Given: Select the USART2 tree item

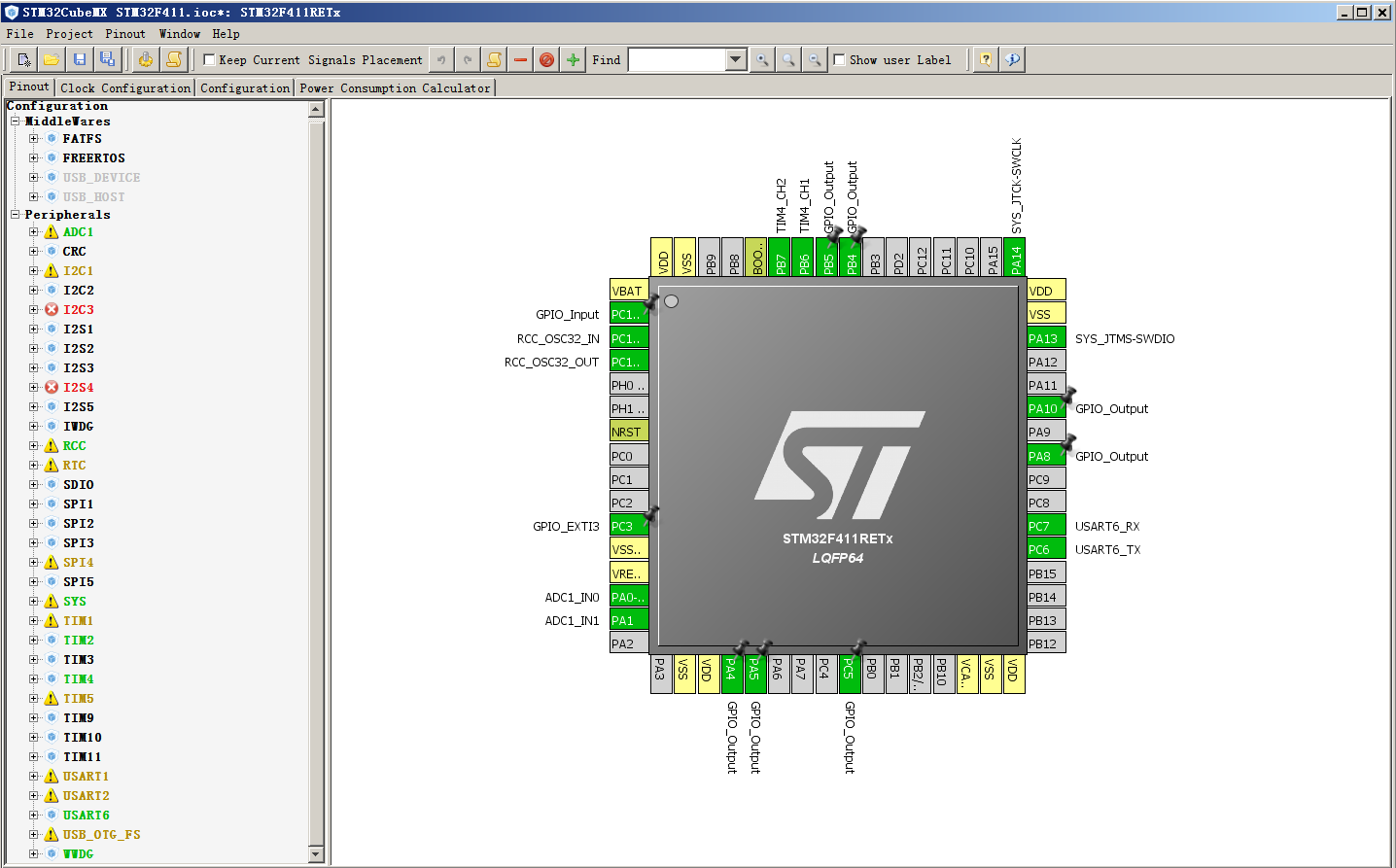Looking at the screenshot, I should [87, 796].
